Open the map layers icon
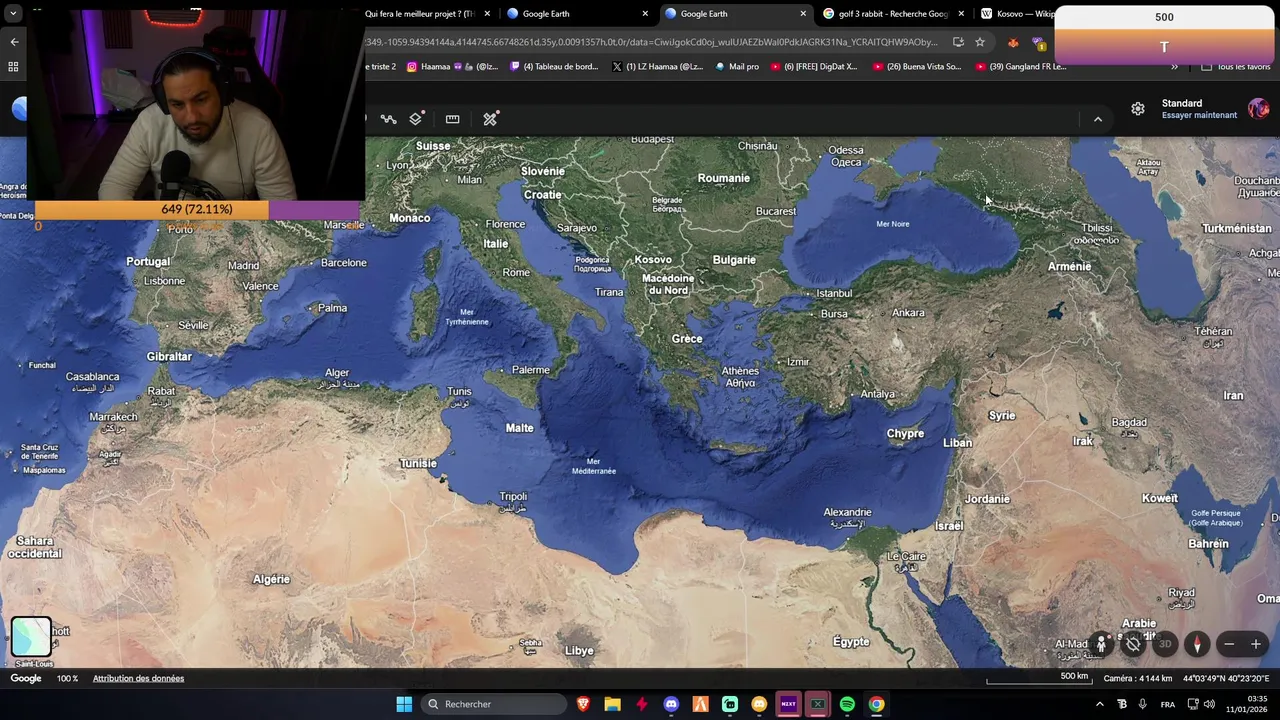The width and height of the screenshot is (1280, 720). click(x=416, y=119)
